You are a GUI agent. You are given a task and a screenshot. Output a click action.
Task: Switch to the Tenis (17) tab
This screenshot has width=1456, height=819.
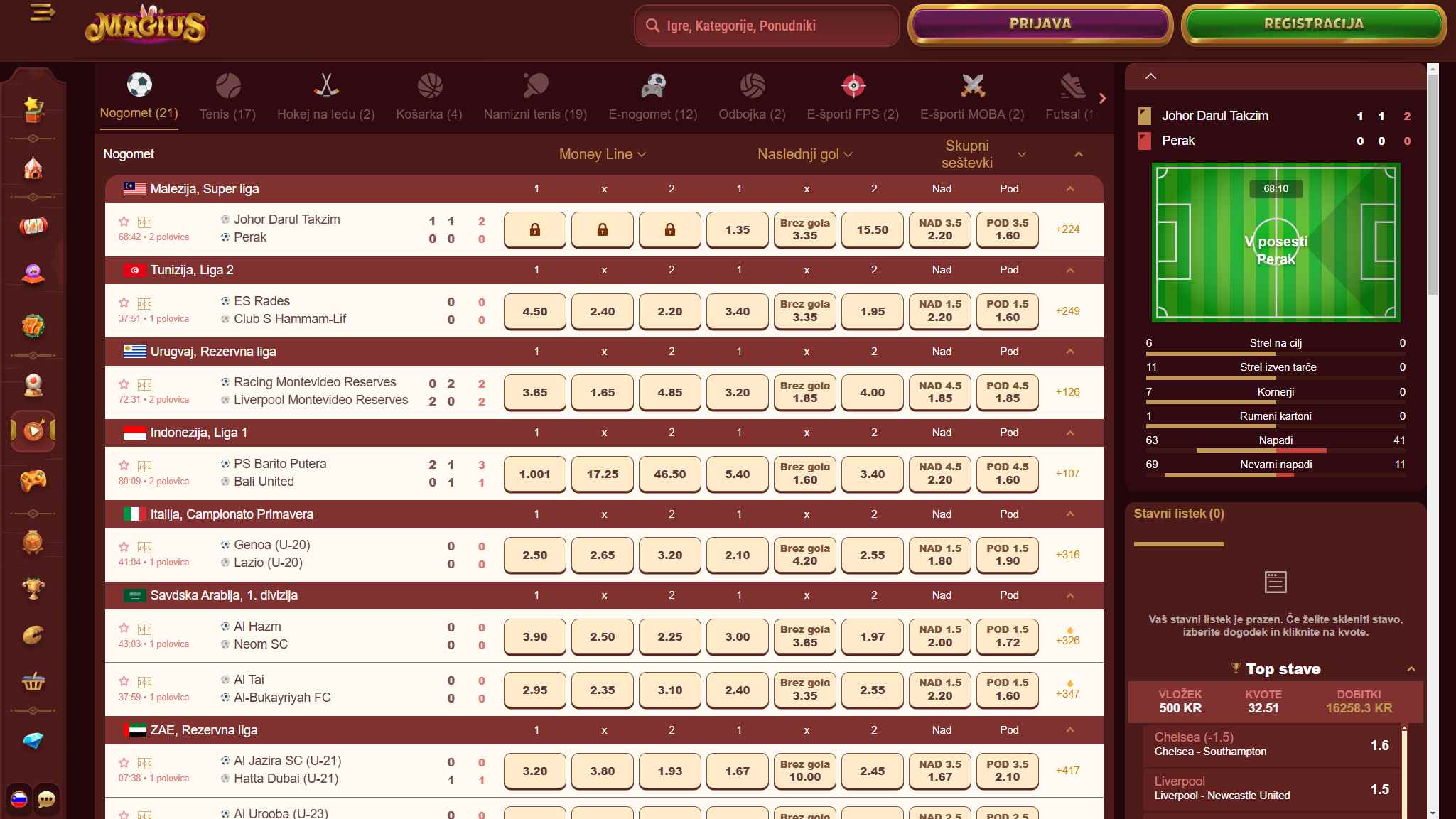coord(227,97)
